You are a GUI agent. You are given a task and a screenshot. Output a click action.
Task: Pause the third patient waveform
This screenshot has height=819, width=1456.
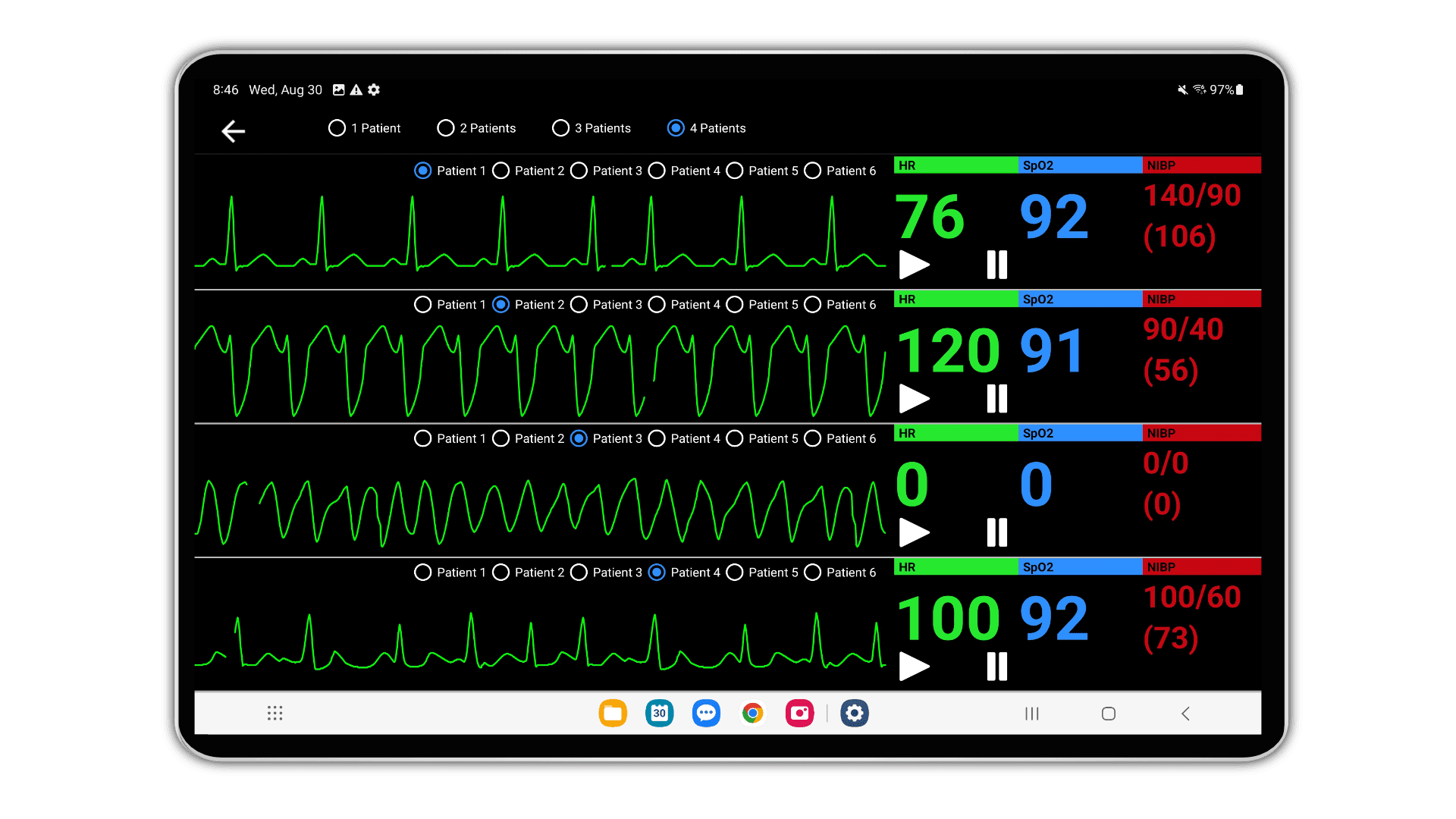pos(996,532)
